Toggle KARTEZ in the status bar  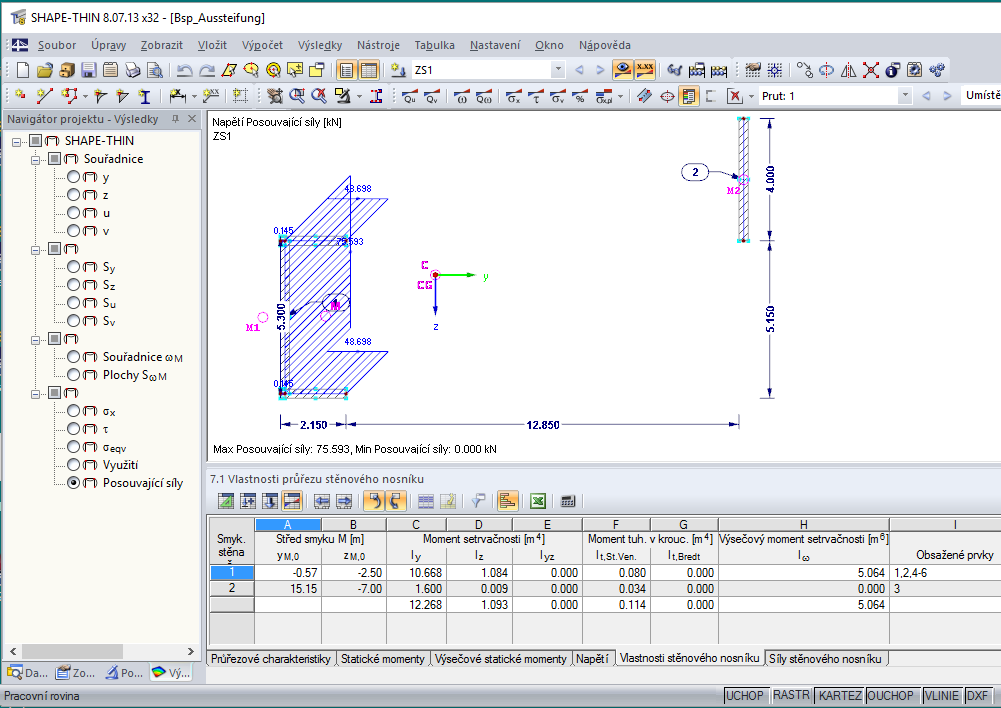839,696
